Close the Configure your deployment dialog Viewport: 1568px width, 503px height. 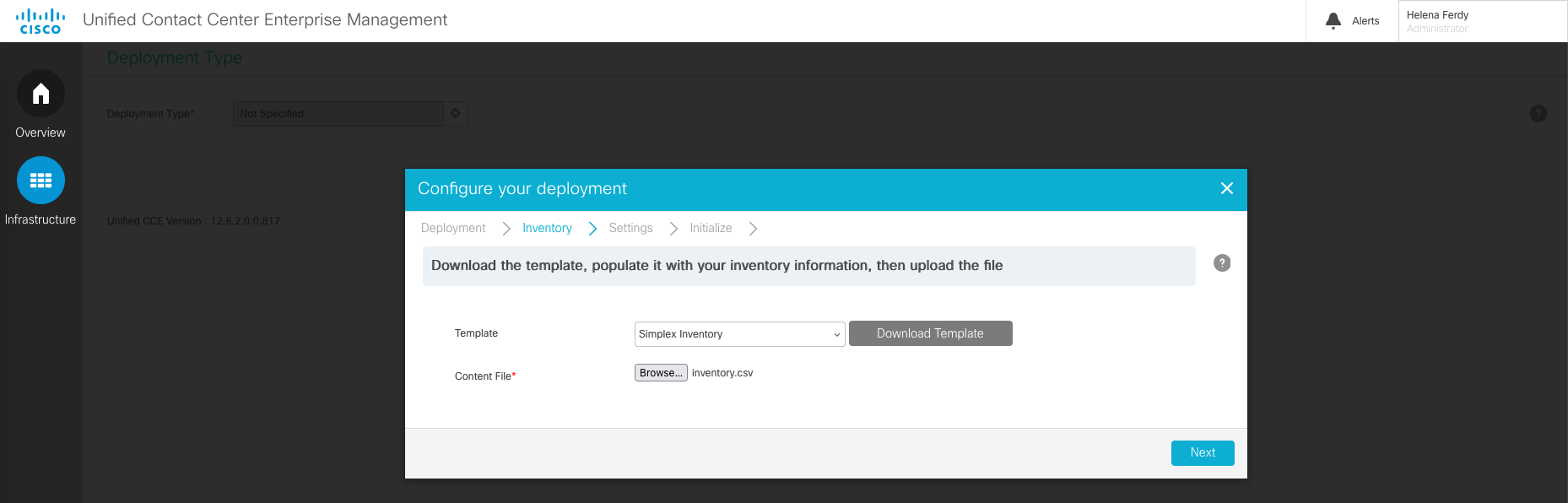tap(1226, 188)
